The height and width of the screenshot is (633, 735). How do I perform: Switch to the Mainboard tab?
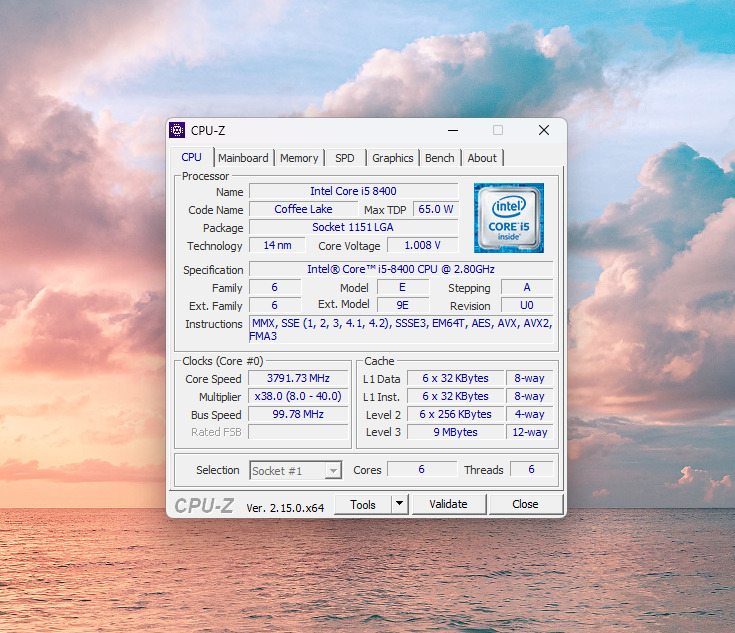(x=243, y=158)
